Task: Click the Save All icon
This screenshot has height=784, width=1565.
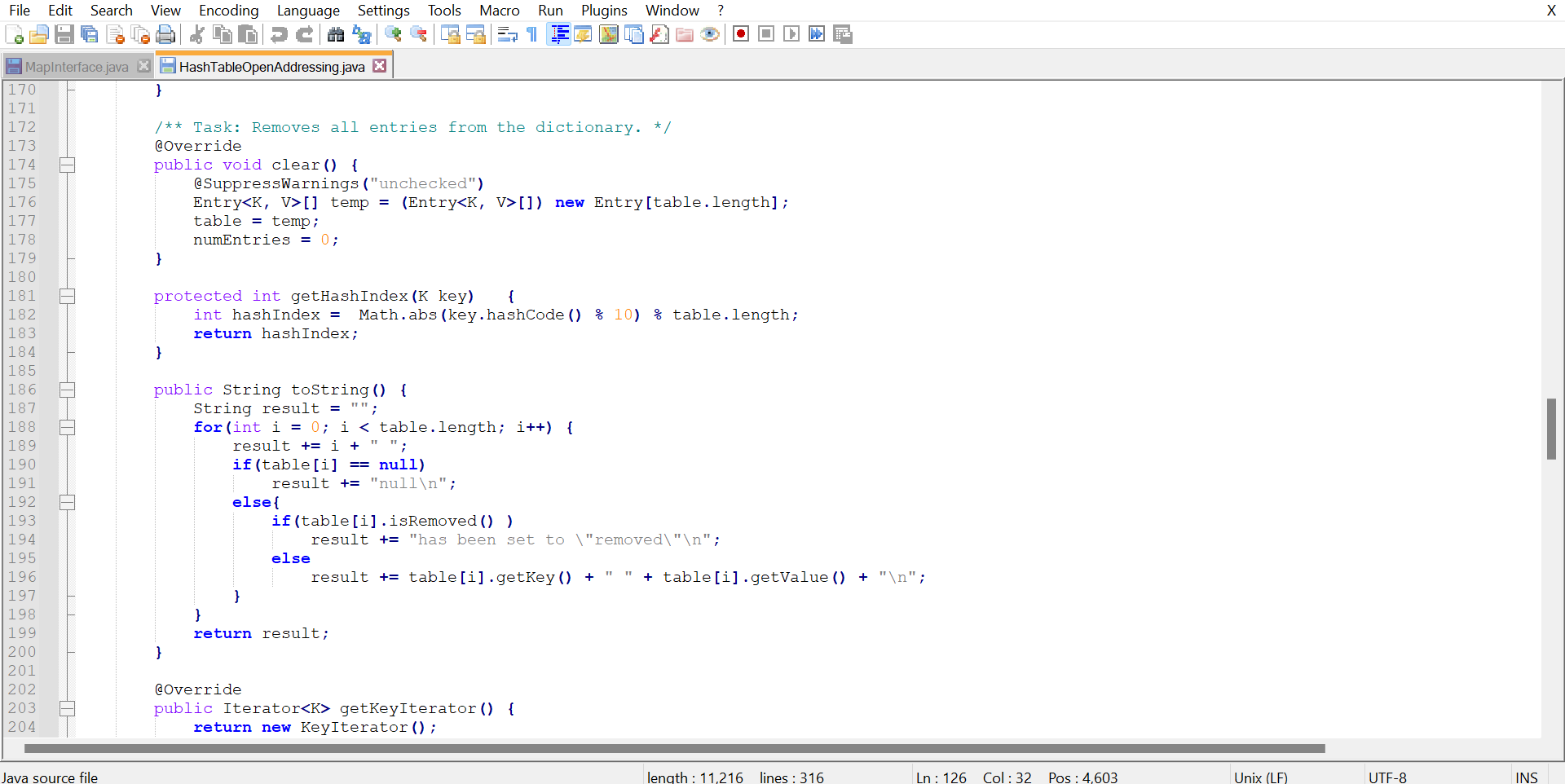Action: click(90, 33)
